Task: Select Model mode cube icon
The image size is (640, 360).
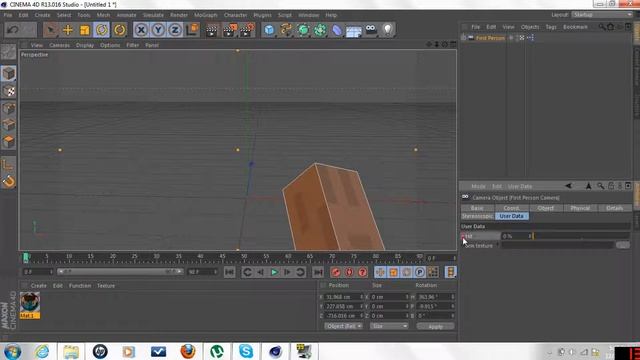Action: click(x=9, y=73)
